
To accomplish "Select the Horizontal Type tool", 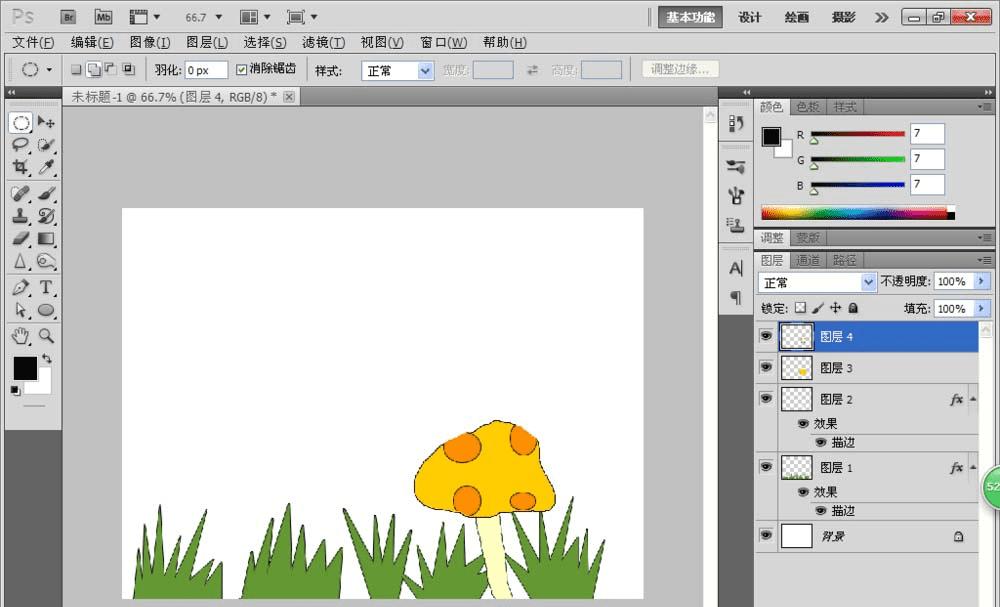I will 46,287.
